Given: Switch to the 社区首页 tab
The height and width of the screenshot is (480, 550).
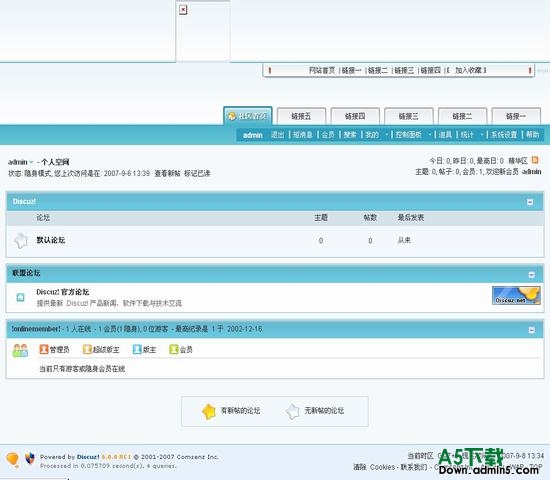Looking at the screenshot, I should 248,116.
